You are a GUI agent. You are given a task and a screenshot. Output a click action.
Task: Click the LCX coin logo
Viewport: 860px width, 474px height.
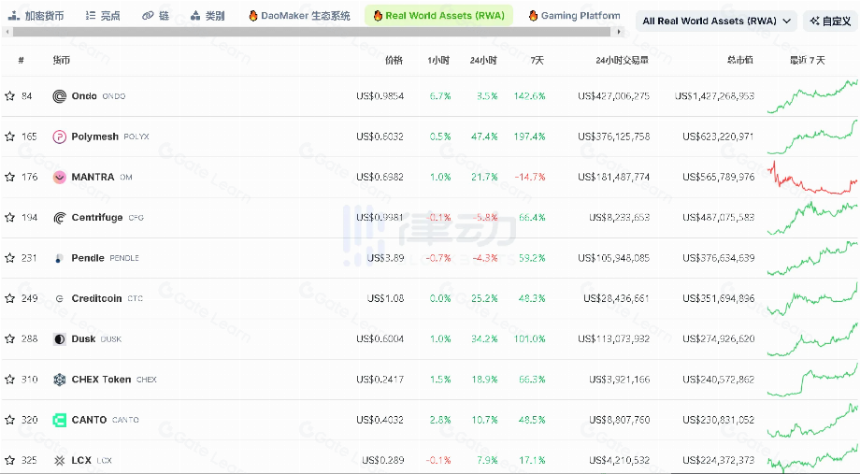tap(59, 461)
